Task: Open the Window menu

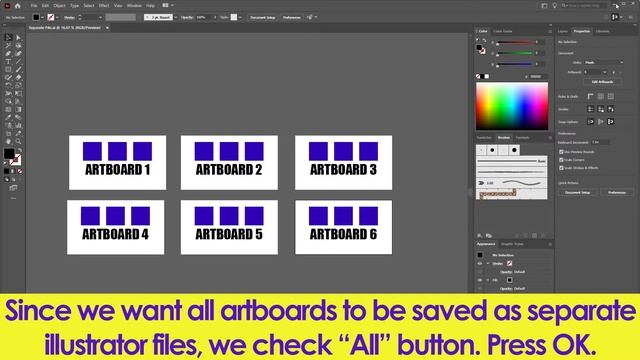Action: pos(134,6)
